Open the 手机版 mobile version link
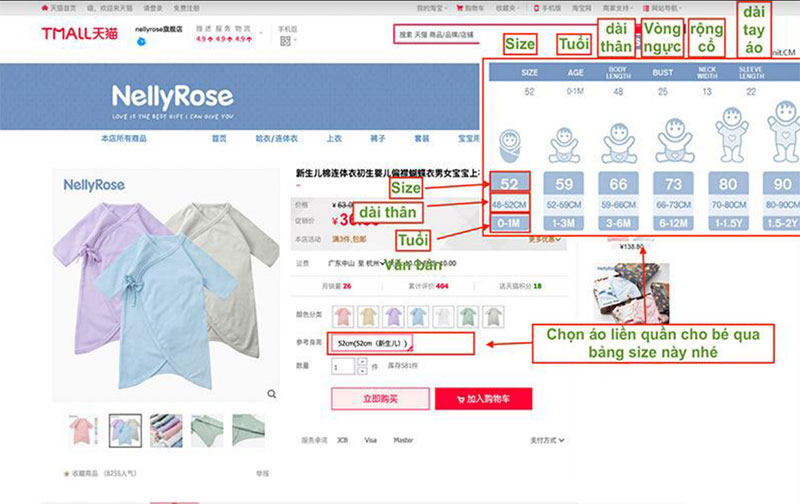 (547, 8)
